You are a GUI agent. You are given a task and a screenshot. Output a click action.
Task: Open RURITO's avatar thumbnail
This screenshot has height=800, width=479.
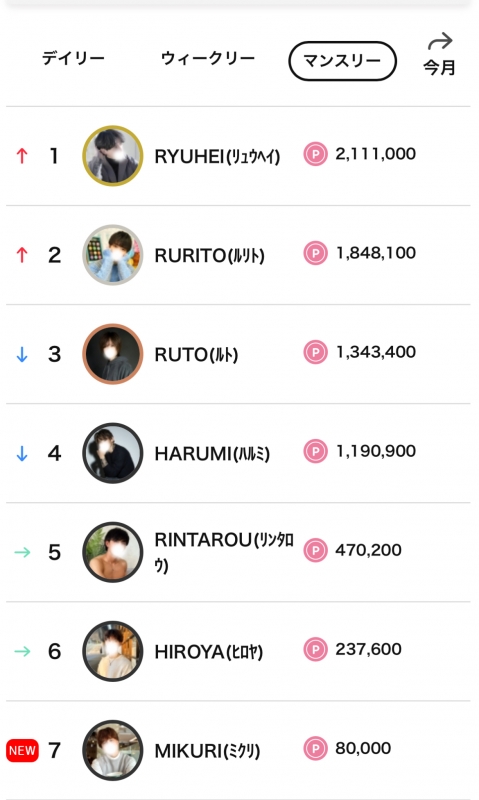(x=113, y=255)
